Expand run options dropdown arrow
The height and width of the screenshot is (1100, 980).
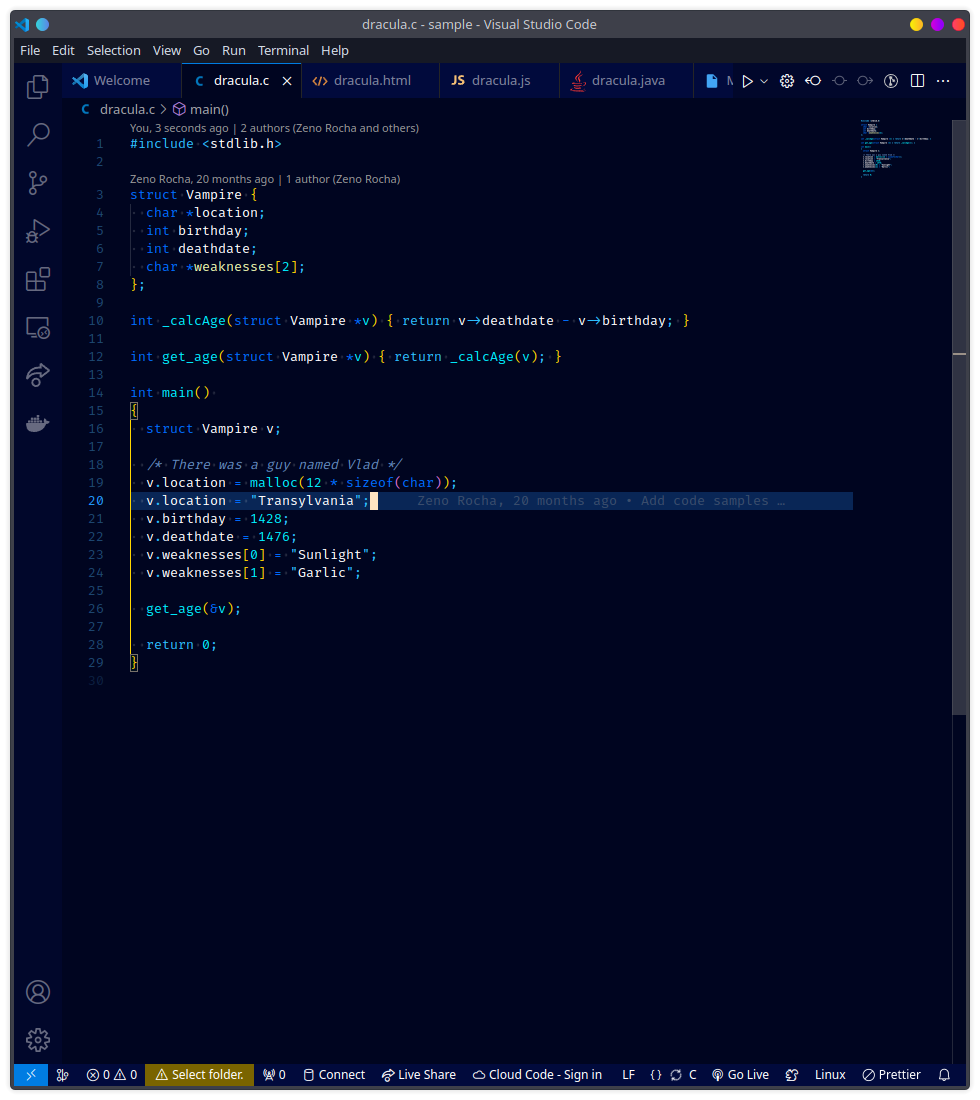click(x=765, y=81)
